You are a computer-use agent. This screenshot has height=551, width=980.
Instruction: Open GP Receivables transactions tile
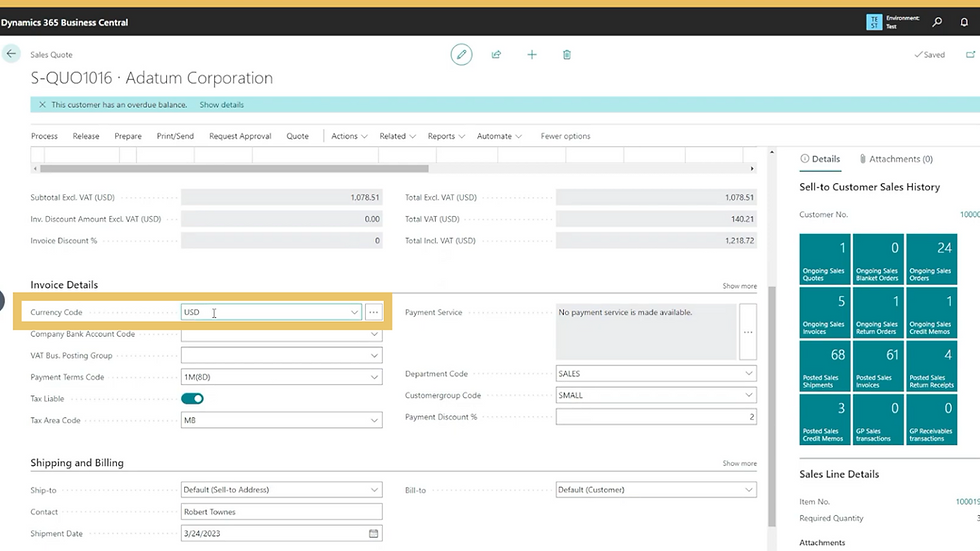coord(931,419)
